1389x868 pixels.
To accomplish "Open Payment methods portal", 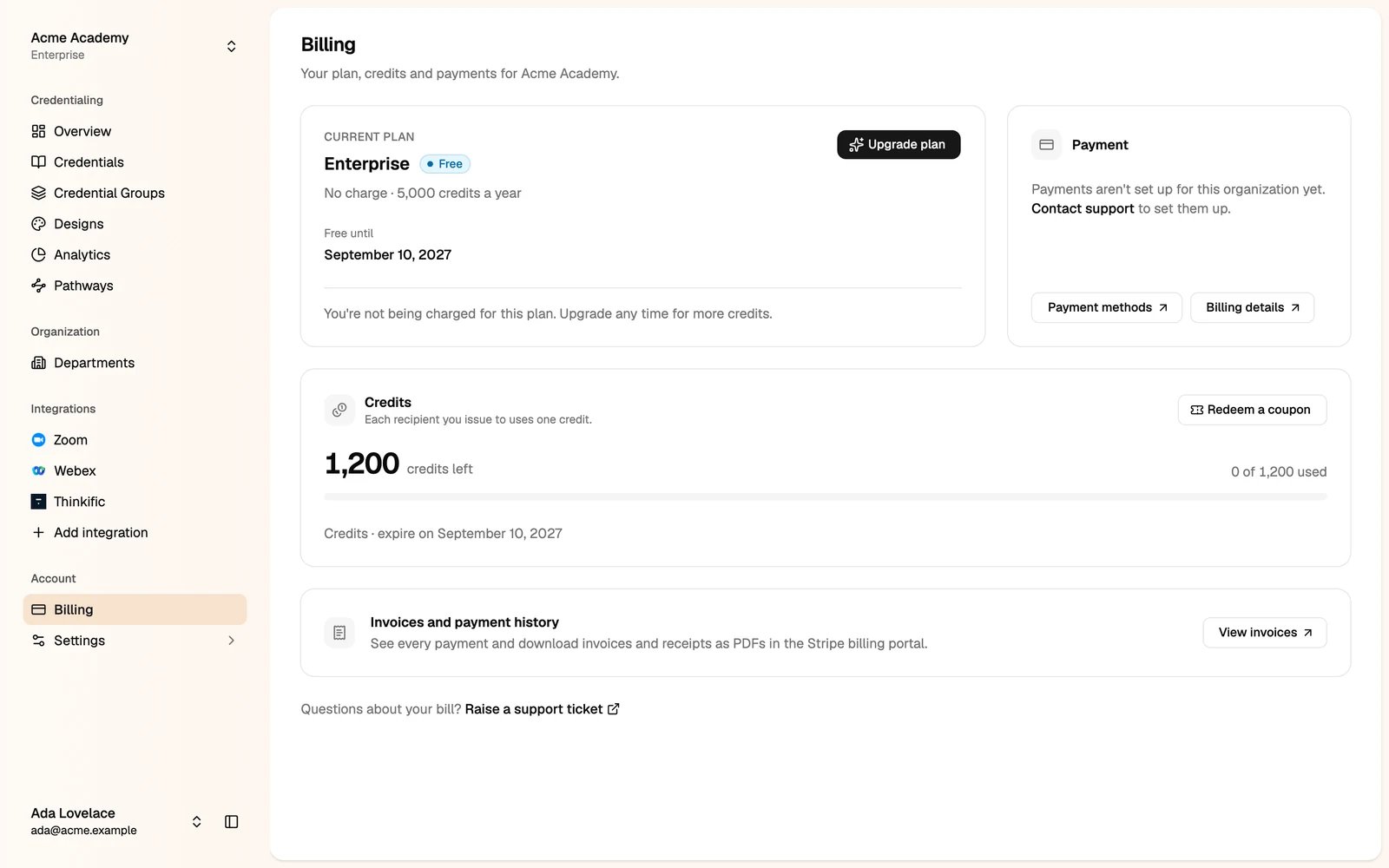I will click(x=1106, y=307).
